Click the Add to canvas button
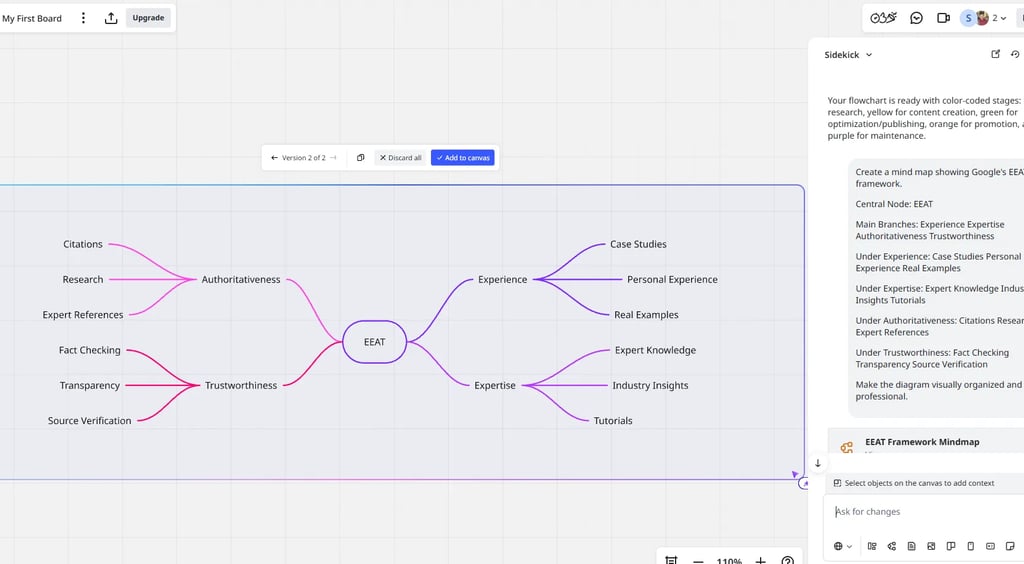The height and width of the screenshot is (564, 1024). click(x=462, y=158)
